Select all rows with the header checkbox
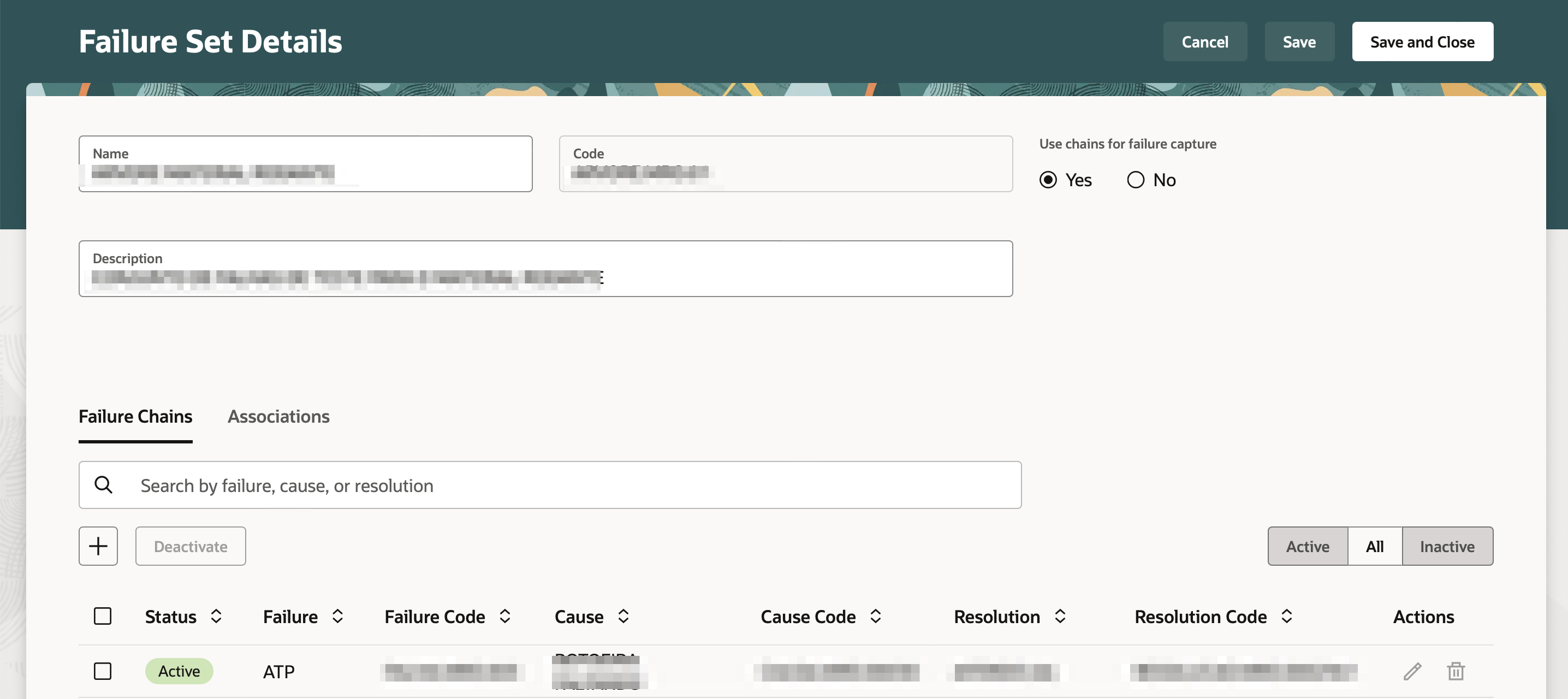Viewport: 1568px width, 699px height. click(103, 616)
